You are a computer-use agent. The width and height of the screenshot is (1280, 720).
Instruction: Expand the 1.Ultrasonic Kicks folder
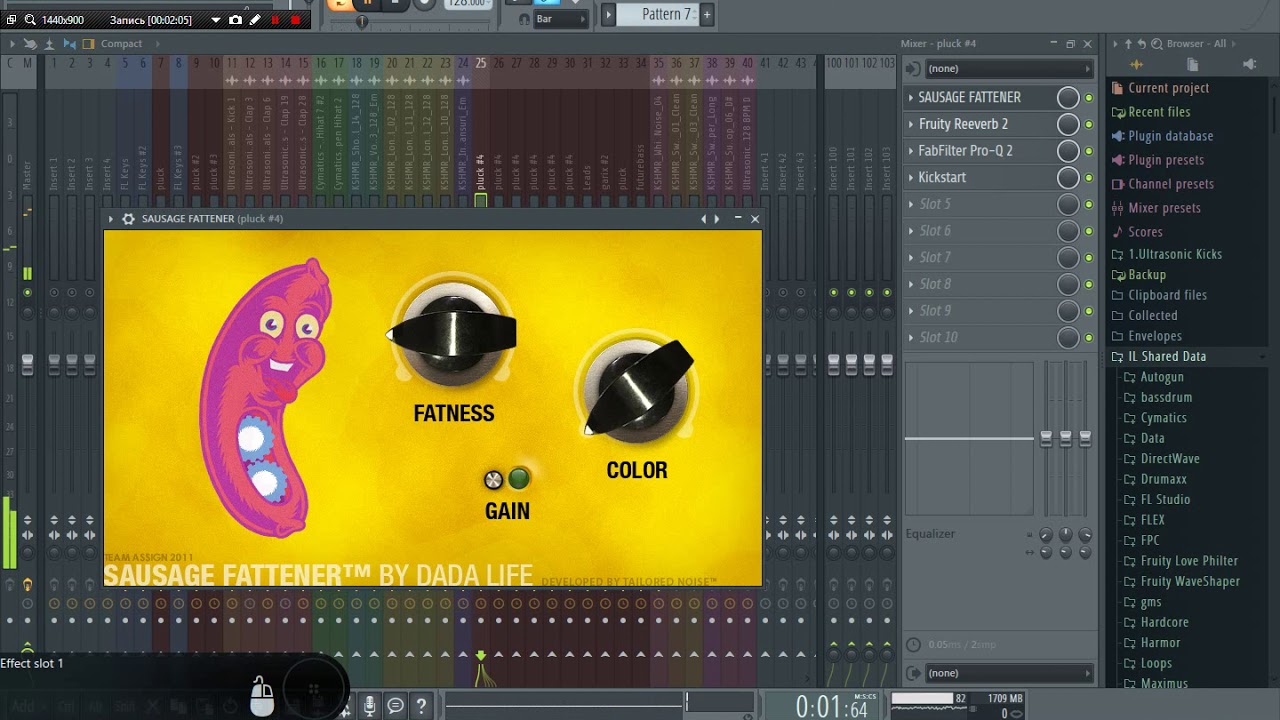(x=1175, y=254)
